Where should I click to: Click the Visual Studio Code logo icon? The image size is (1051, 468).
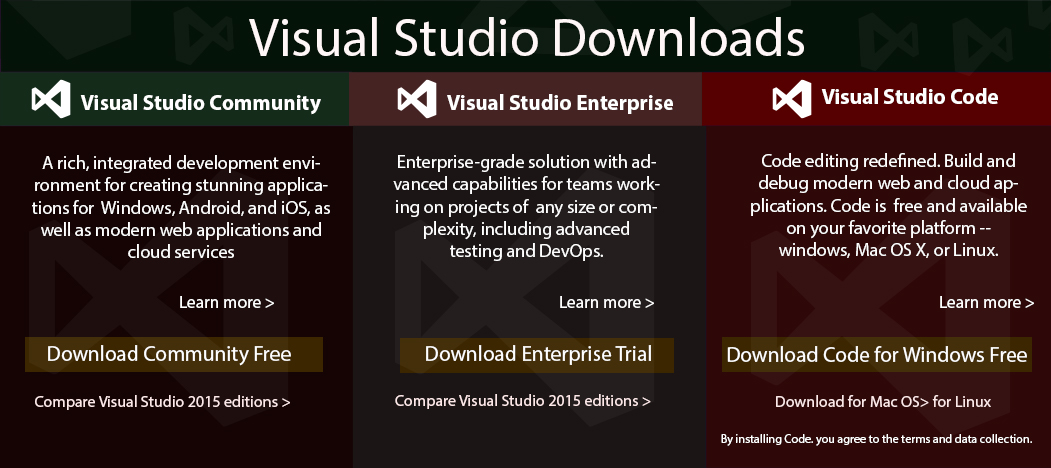click(792, 99)
